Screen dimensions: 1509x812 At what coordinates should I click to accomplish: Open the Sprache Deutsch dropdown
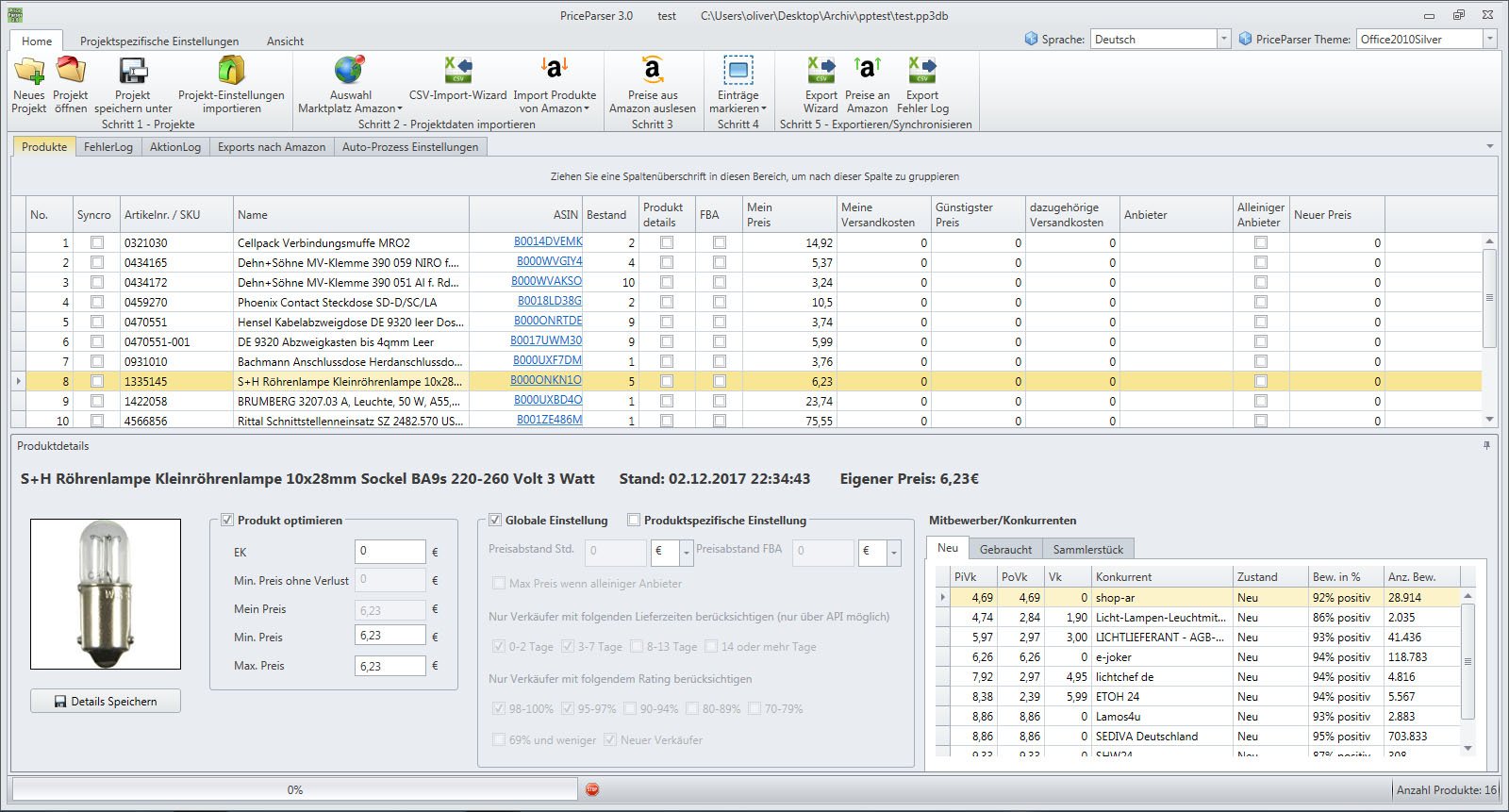[x=1224, y=39]
